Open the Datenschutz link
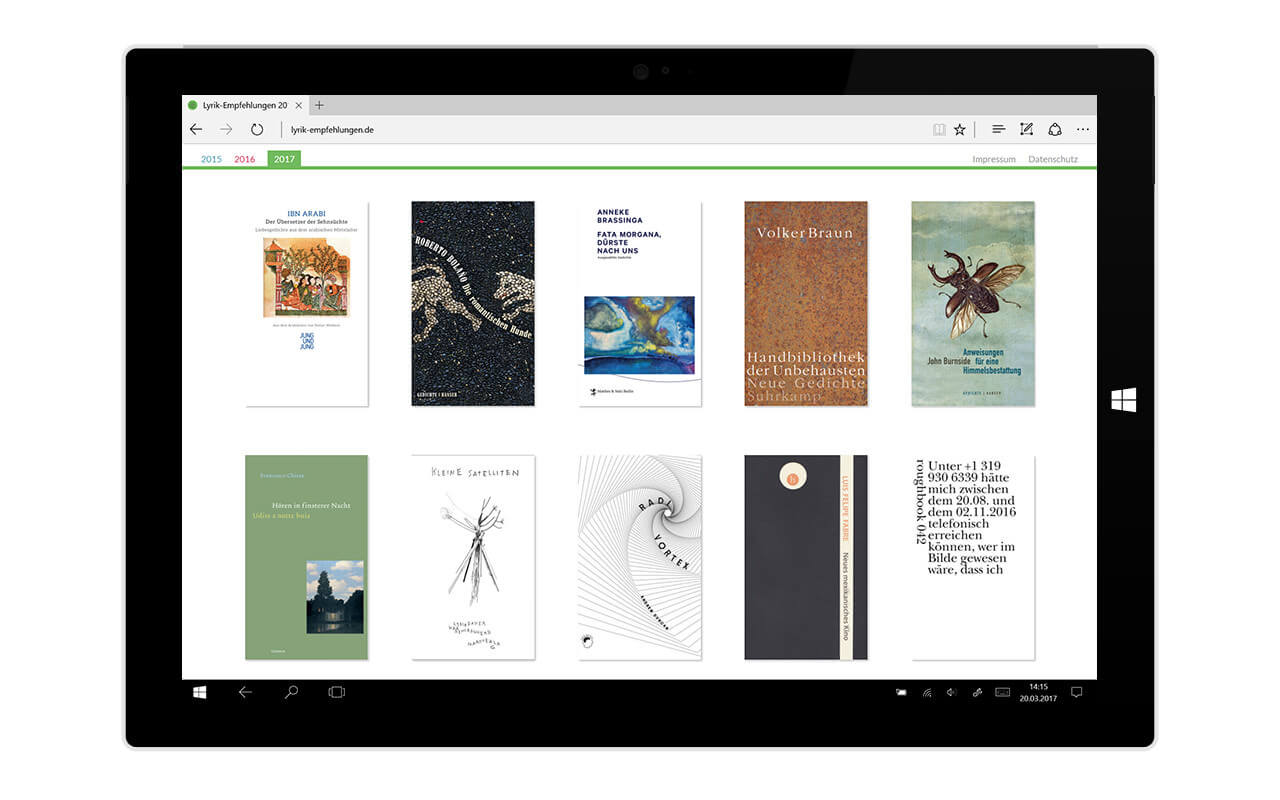Viewport: 1280px width, 800px height. coord(1053,159)
